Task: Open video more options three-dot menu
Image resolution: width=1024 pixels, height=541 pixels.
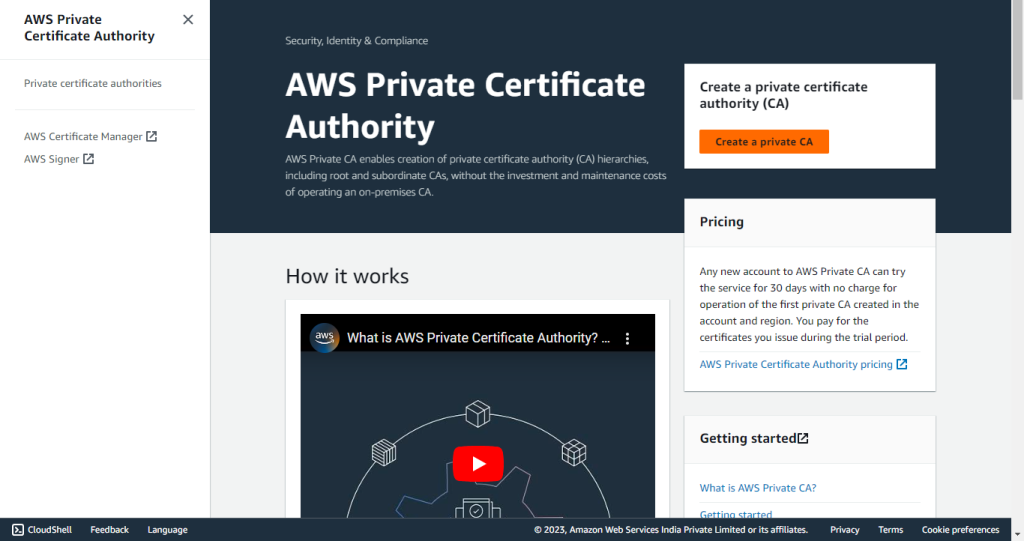Action: point(627,338)
